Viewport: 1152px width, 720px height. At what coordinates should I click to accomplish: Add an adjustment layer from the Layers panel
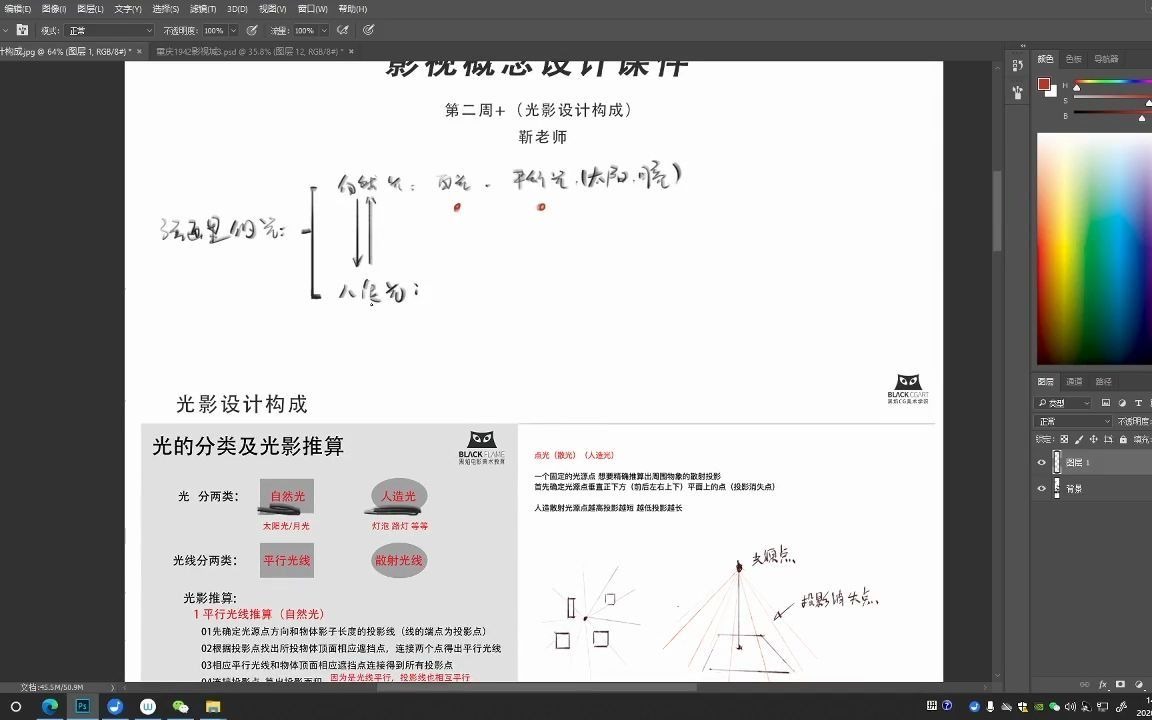[1138, 684]
